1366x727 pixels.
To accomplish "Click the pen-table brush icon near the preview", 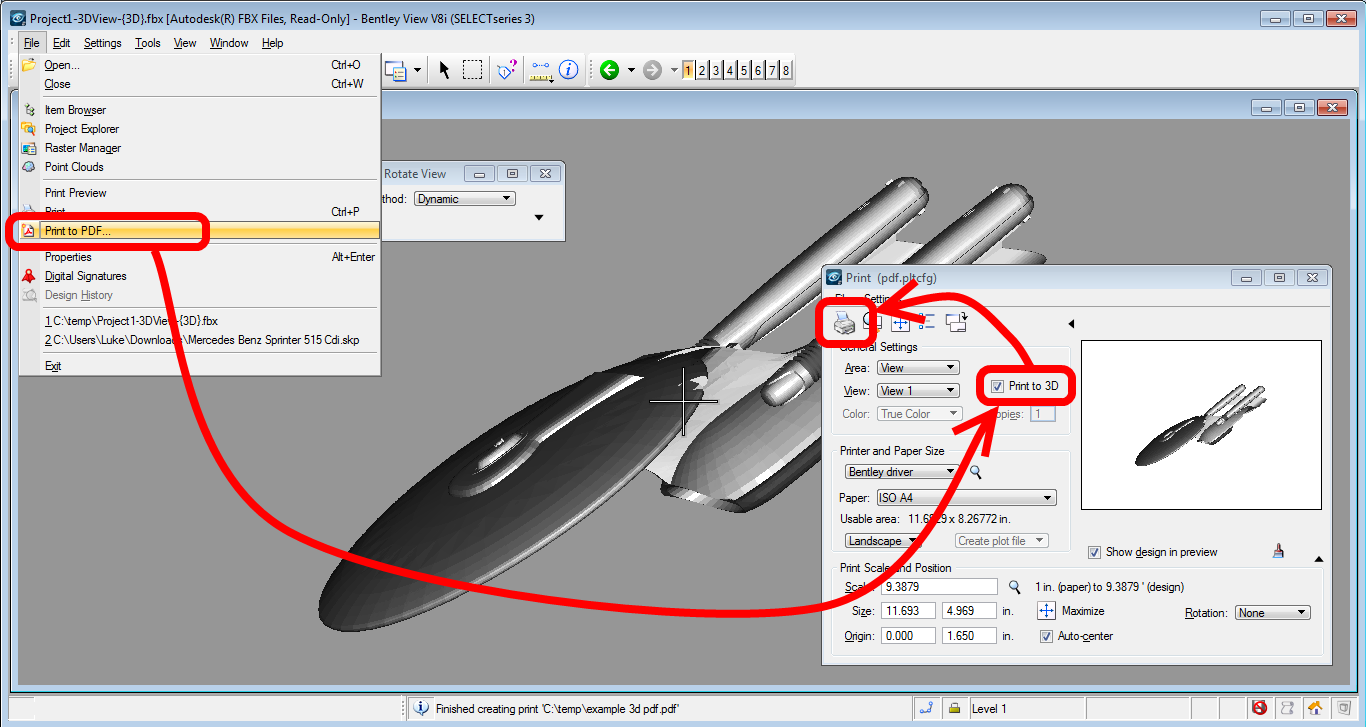I will coord(1278,550).
